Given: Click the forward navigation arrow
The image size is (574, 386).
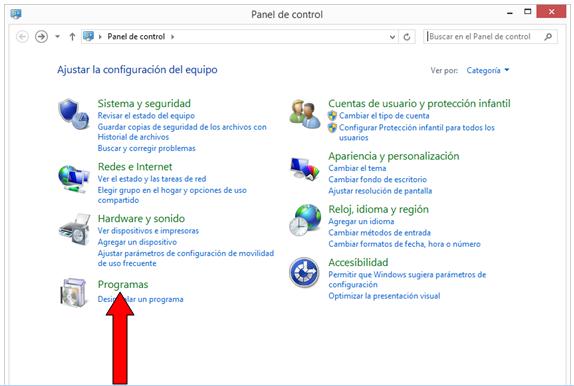Looking at the screenshot, I should [41, 37].
